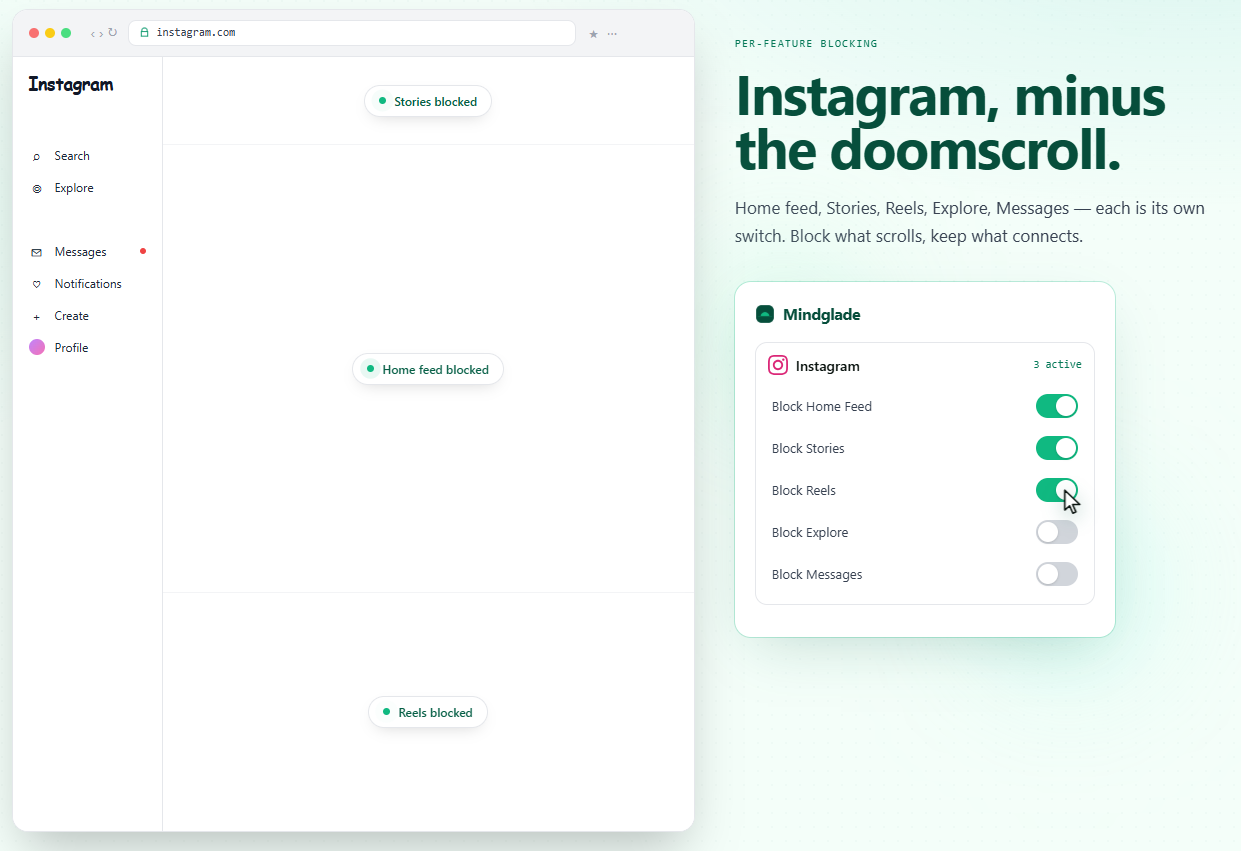Click the green maximize window dot

(x=66, y=33)
